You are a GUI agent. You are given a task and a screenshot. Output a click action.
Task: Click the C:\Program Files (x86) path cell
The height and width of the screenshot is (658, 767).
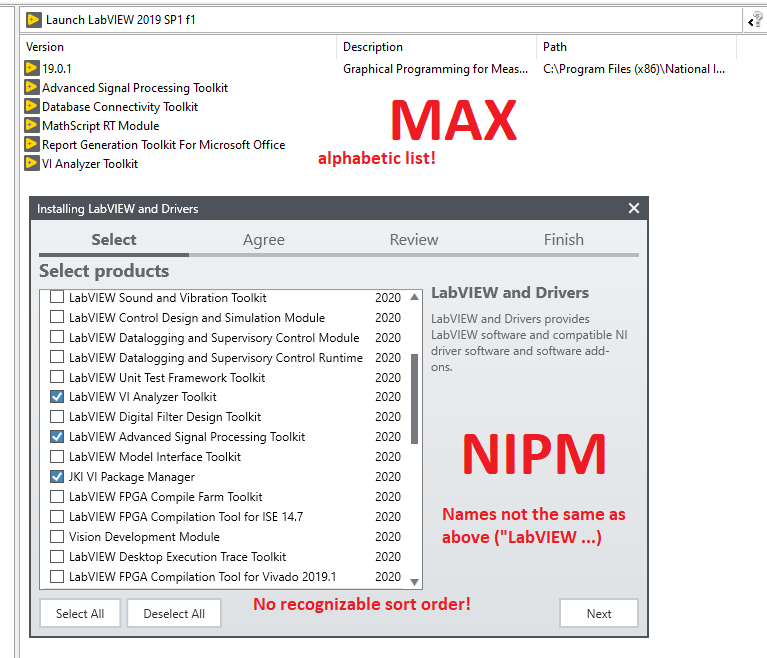coord(634,69)
